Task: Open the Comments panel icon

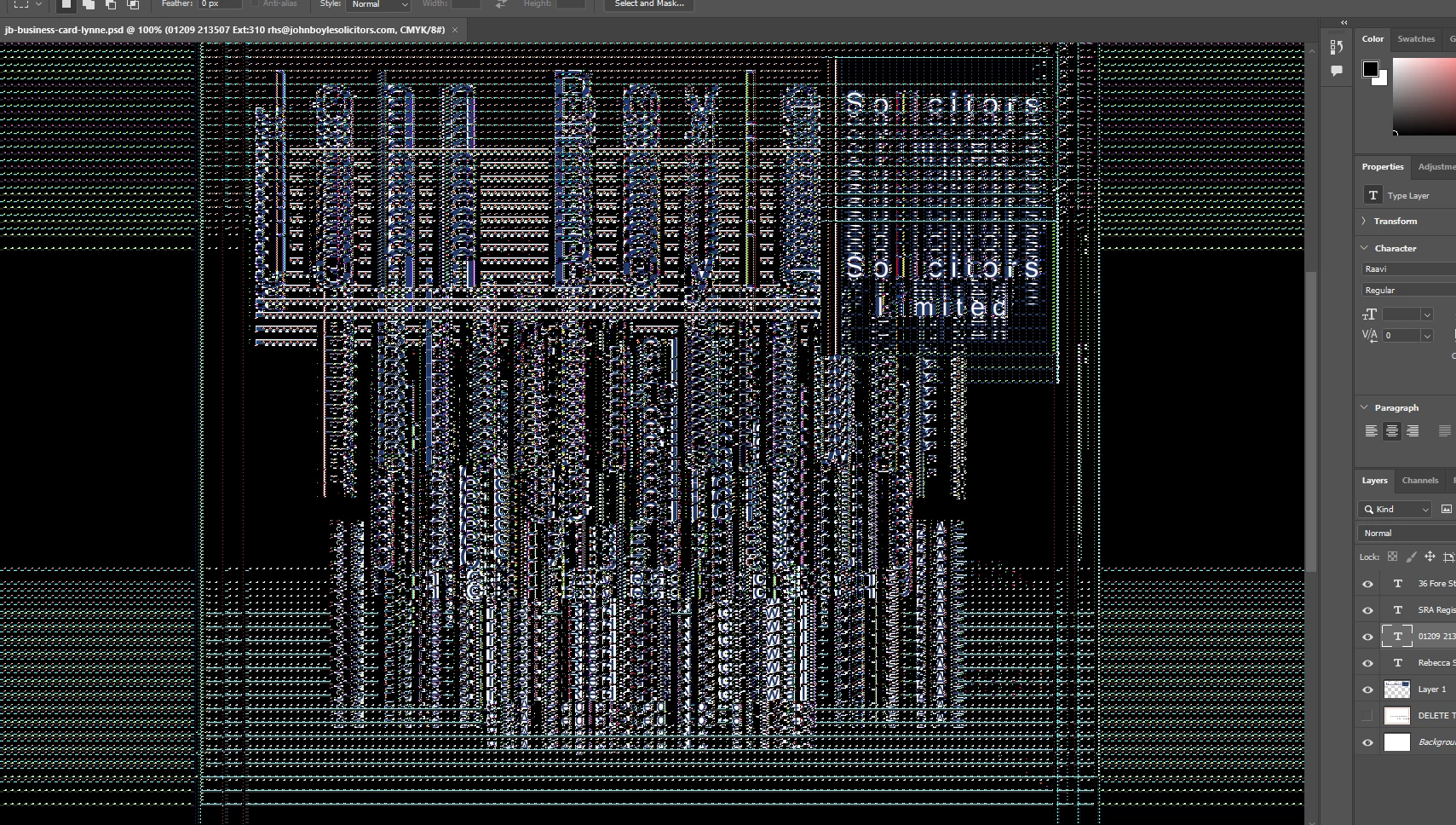Action: pyautogui.click(x=1337, y=71)
